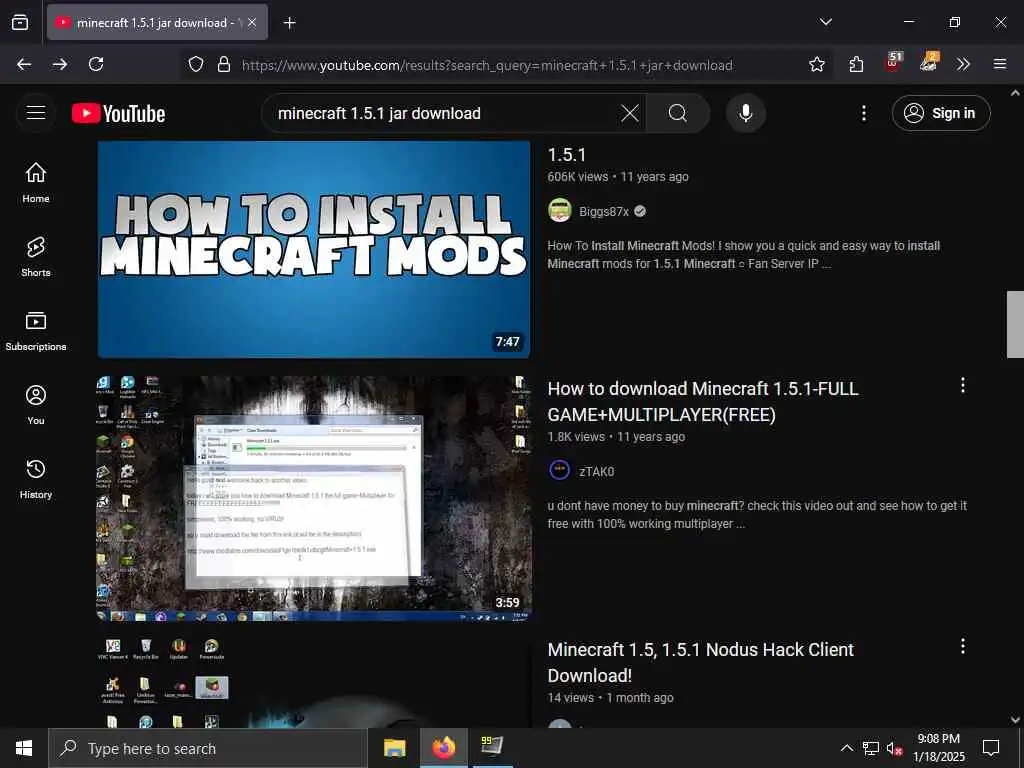Bookmark this page with star
The height and width of the screenshot is (768, 1024).
(816, 64)
